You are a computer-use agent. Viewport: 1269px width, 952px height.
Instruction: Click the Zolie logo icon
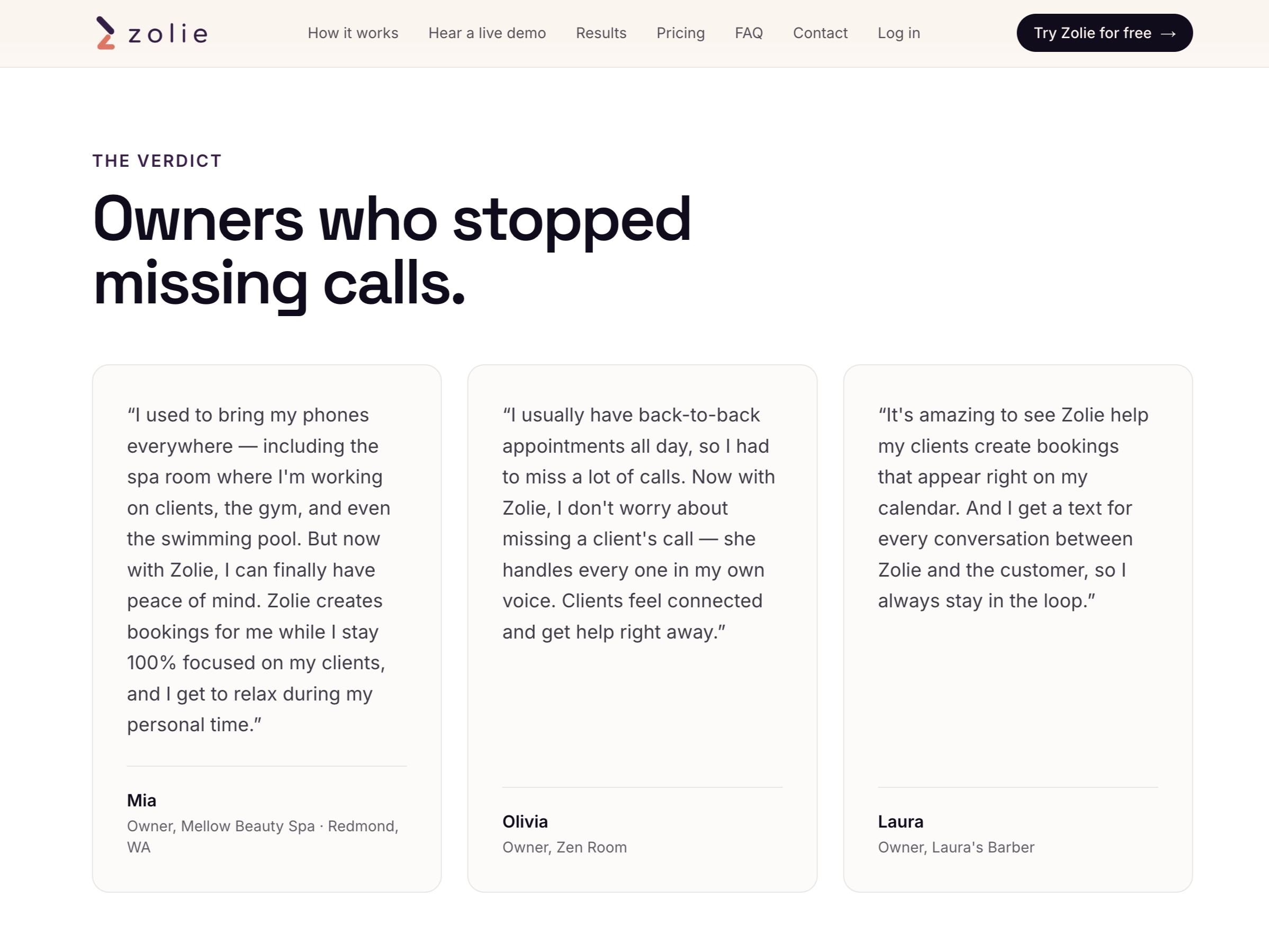[105, 33]
